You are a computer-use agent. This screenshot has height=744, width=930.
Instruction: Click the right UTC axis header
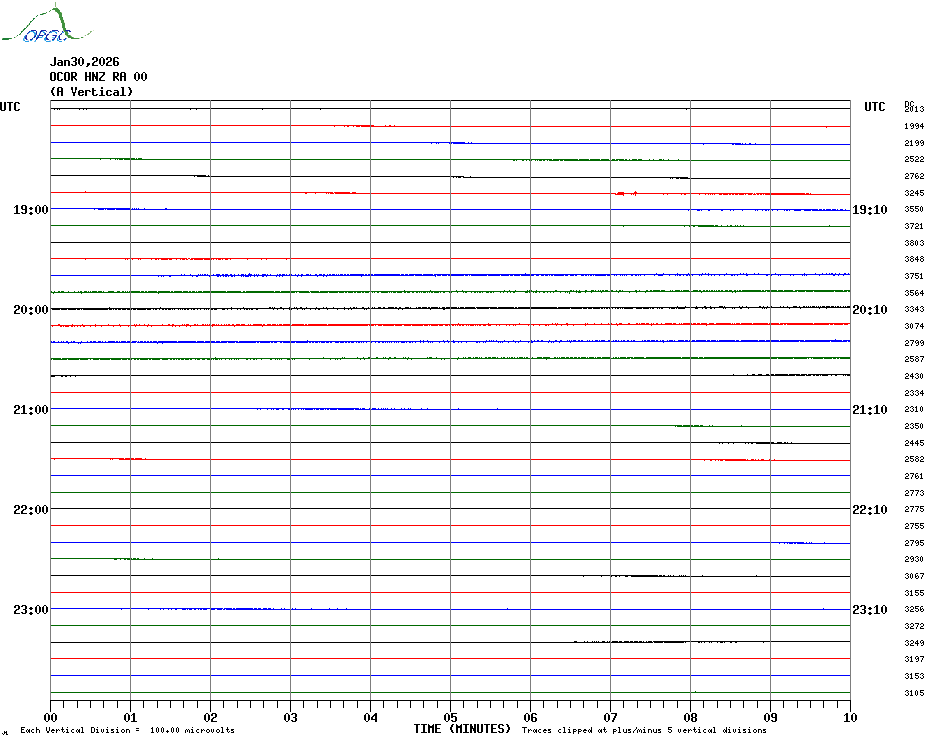tap(874, 107)
